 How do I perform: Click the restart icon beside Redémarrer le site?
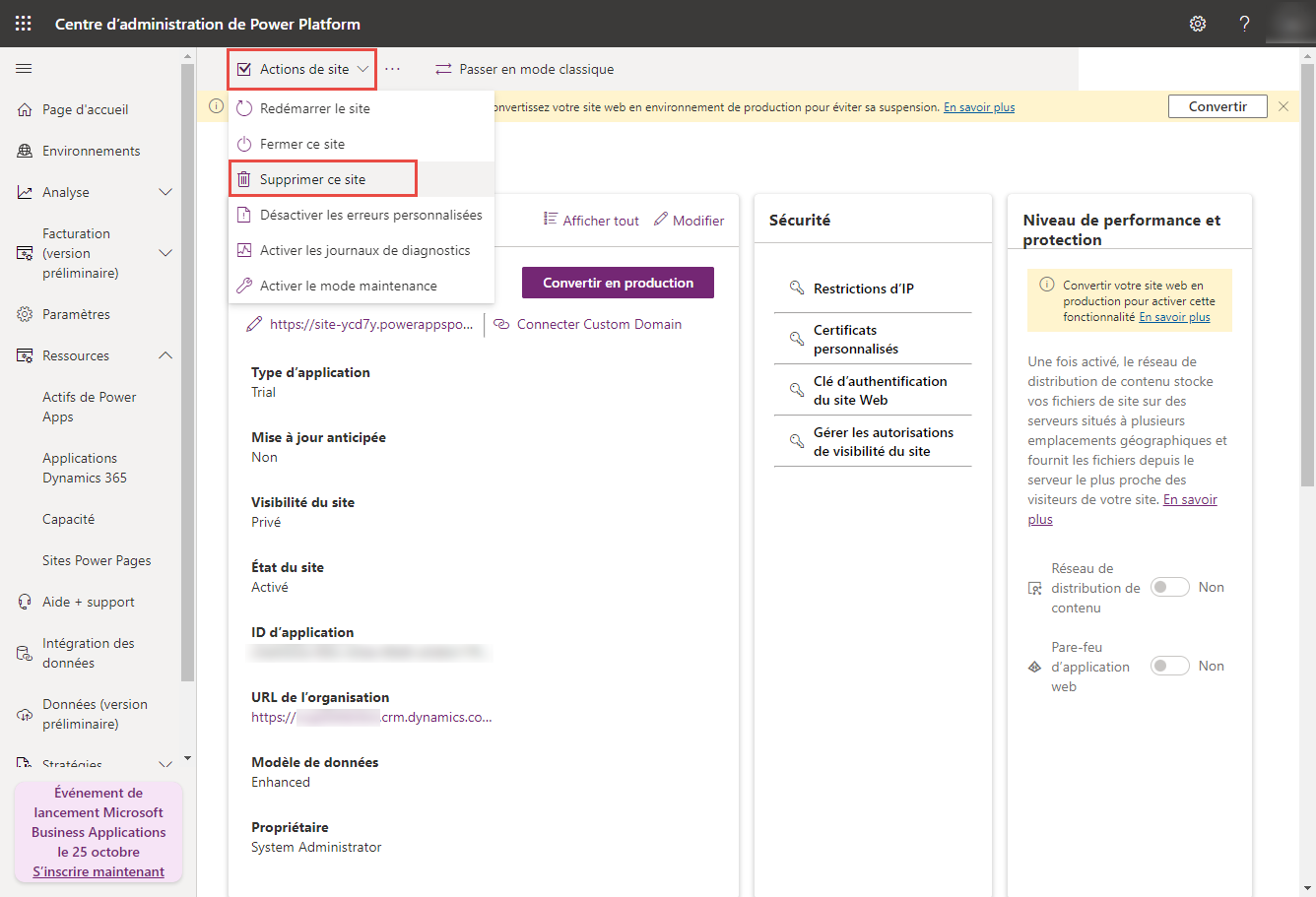click(x=244, y=108)
